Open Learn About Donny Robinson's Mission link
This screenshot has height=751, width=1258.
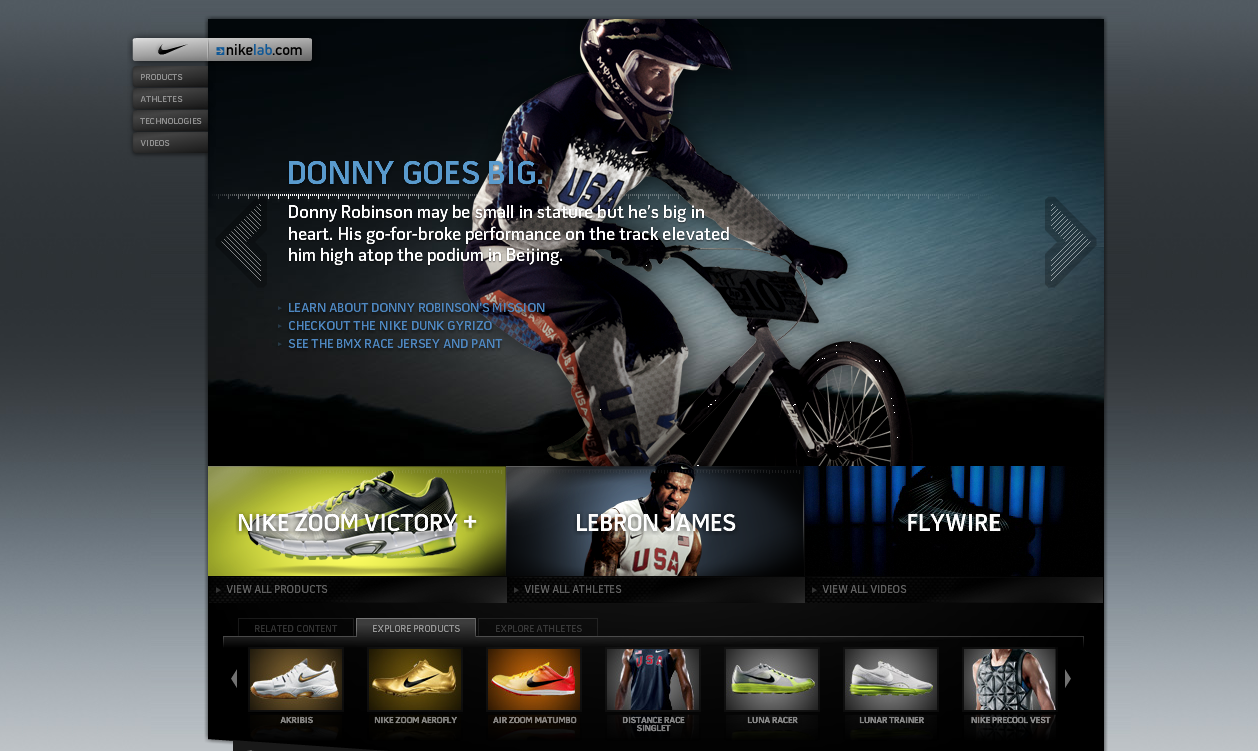pyautogui.click(x=416, y=308)
